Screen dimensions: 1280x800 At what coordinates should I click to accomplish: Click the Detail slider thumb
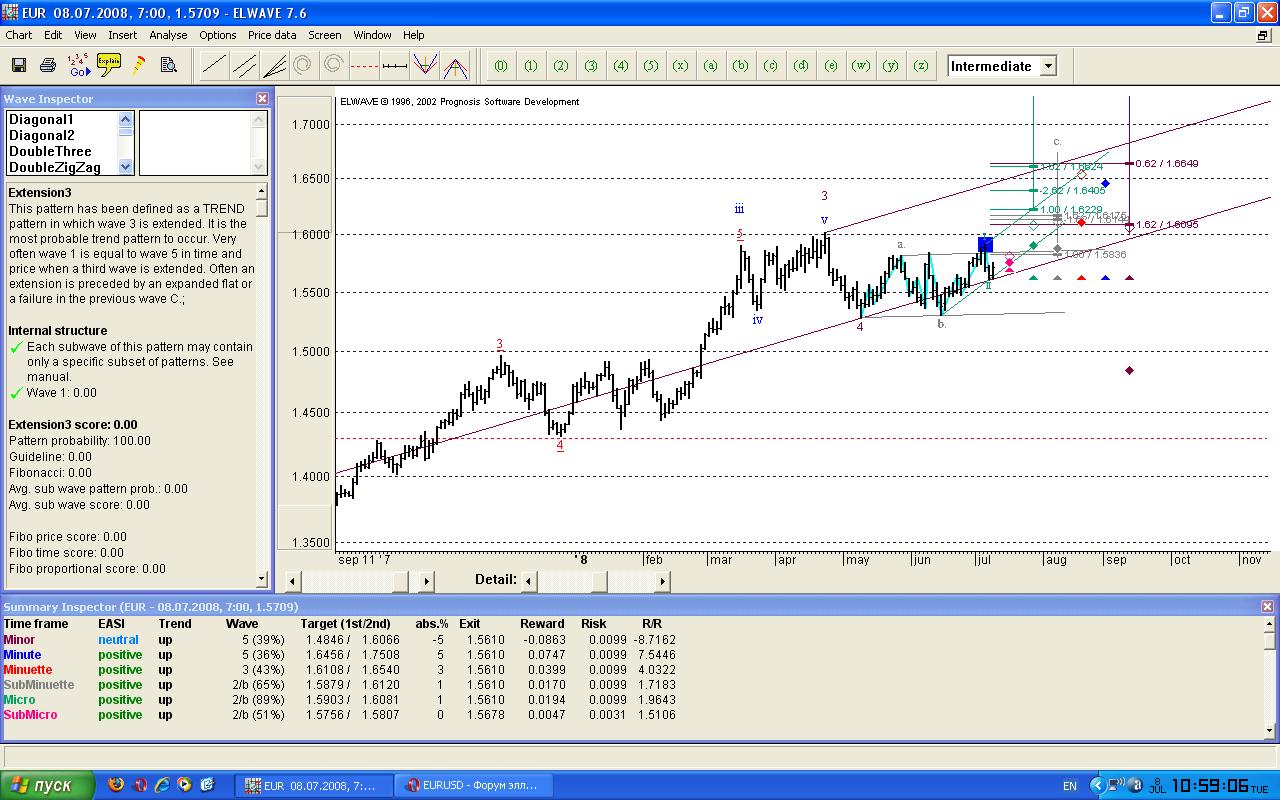(600, 581)
